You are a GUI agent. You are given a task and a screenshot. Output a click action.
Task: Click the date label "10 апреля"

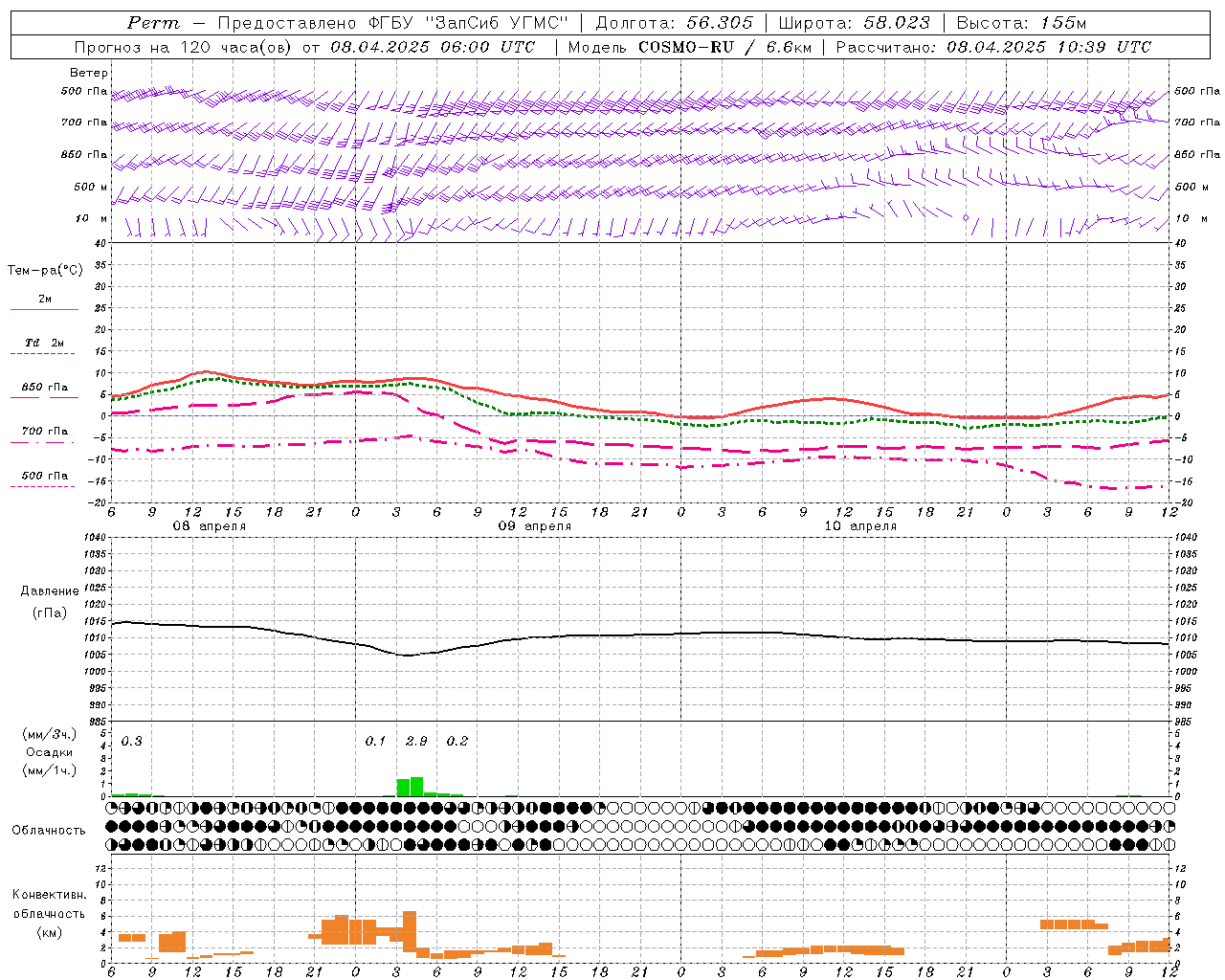pyautogui.click(x=860, y=526)
